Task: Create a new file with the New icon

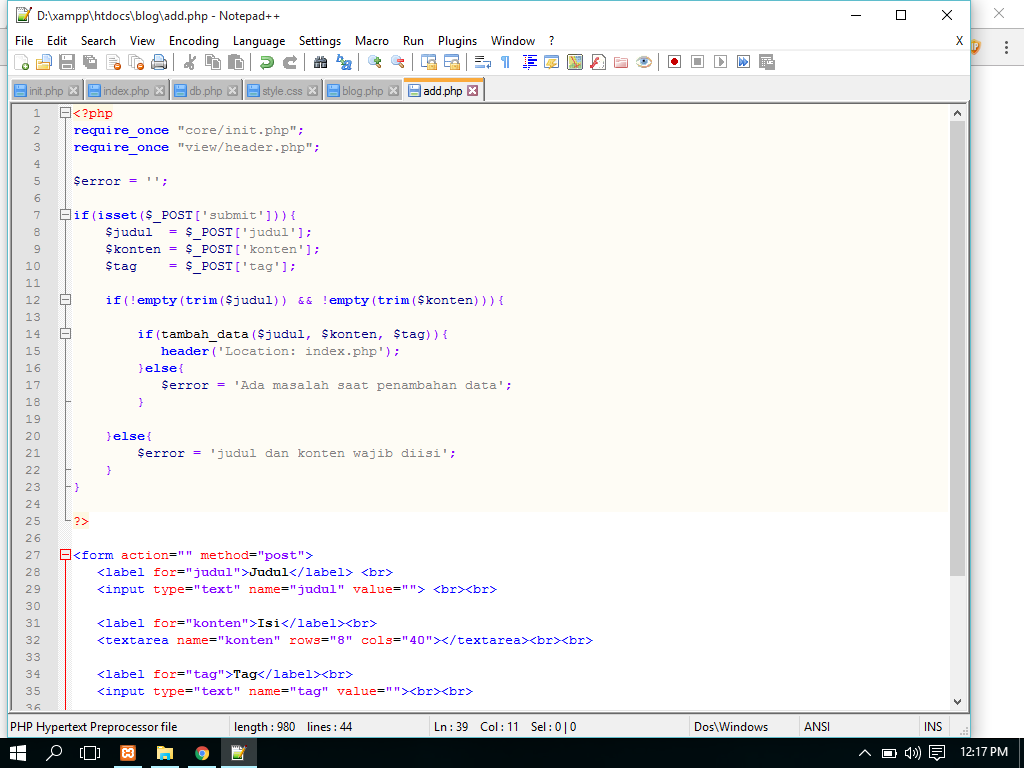Action: pyautogui.click(x=21, y=62)
